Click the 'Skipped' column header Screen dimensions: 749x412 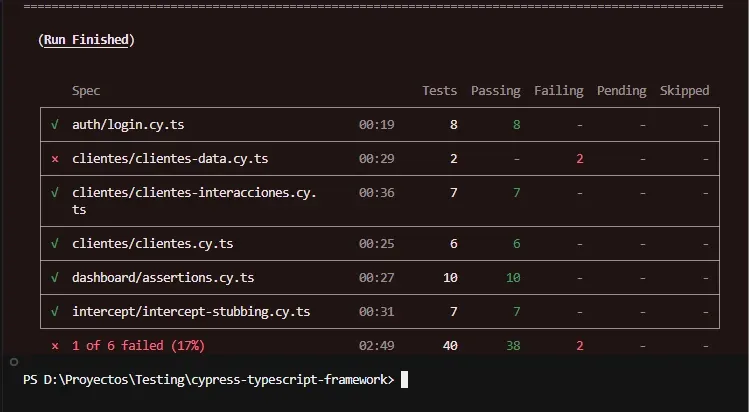tap(685, 91)
